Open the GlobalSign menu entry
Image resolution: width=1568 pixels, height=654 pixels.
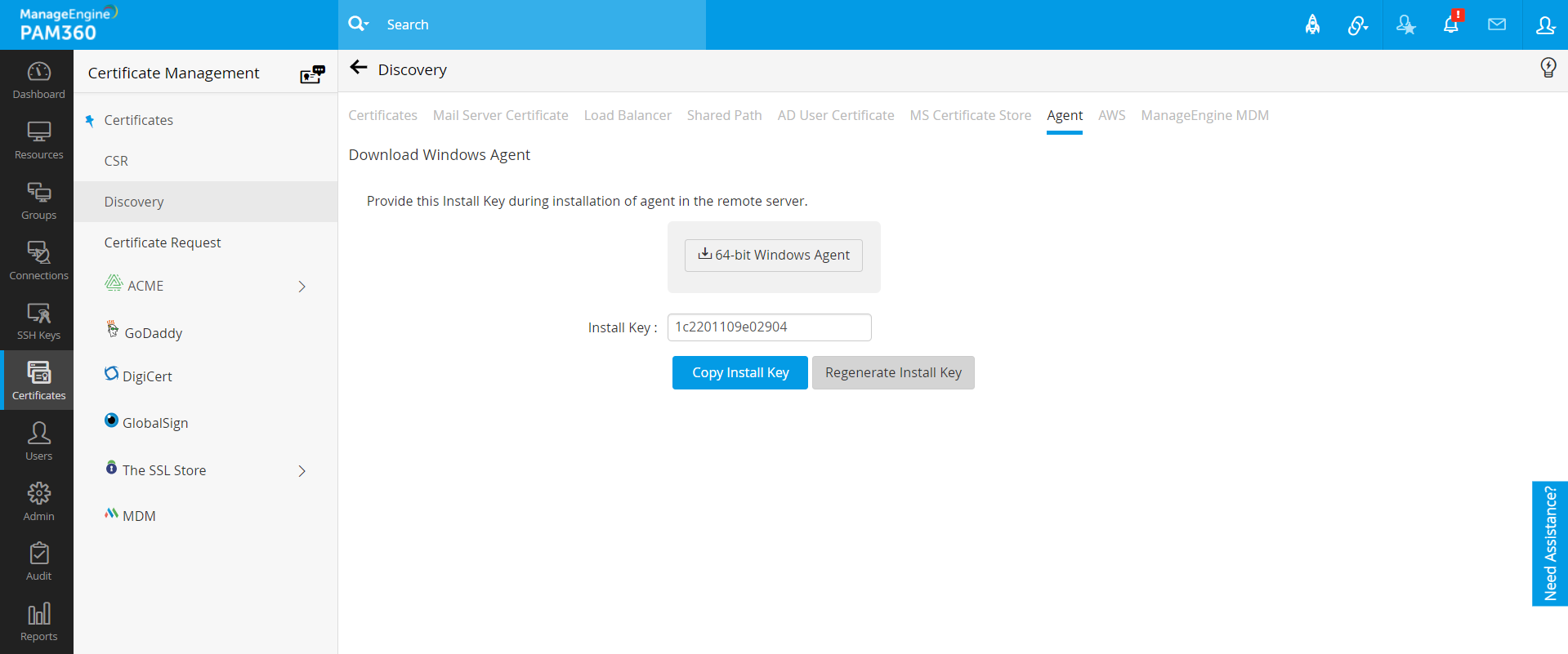[155, 424]
